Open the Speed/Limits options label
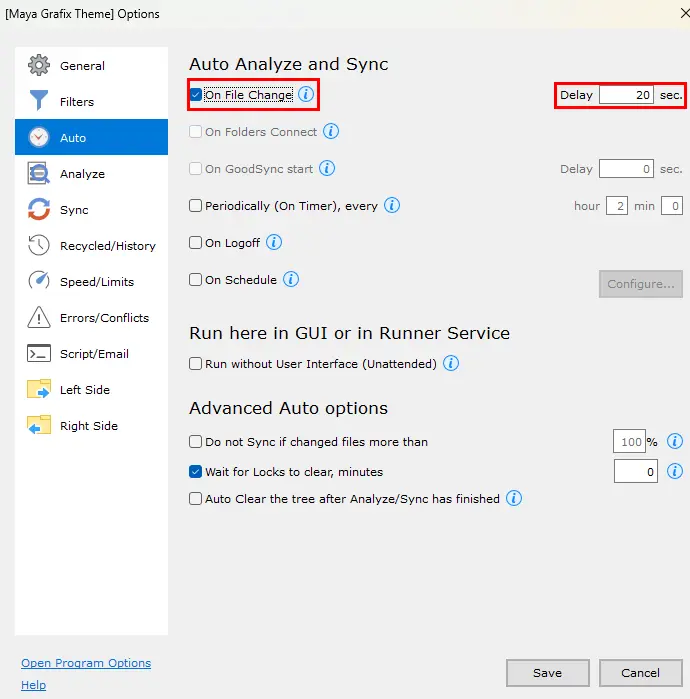This screenshot has width=690, height=699. [x=97, y=282]
